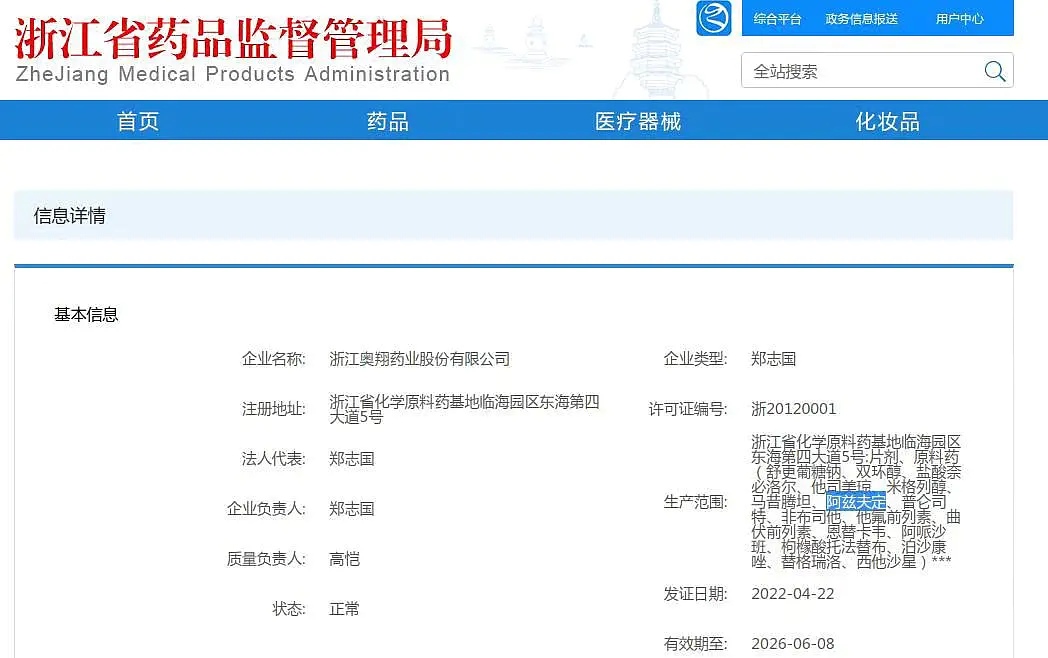
Task: Click the 有效期至 label
Action: point(695,644)
